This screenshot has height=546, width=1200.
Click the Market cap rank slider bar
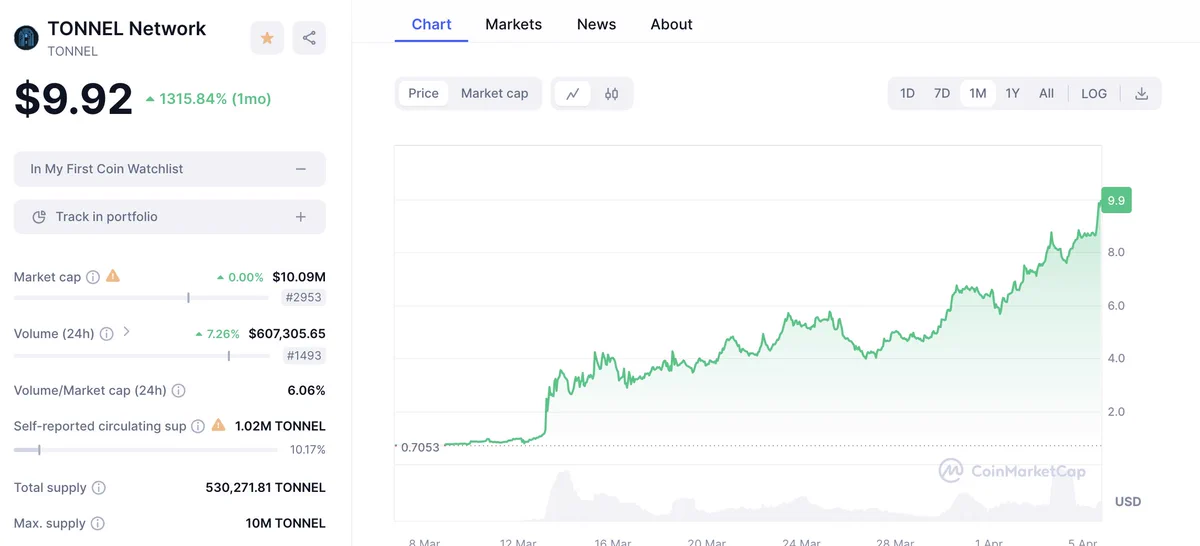click(x=141, y=297)
